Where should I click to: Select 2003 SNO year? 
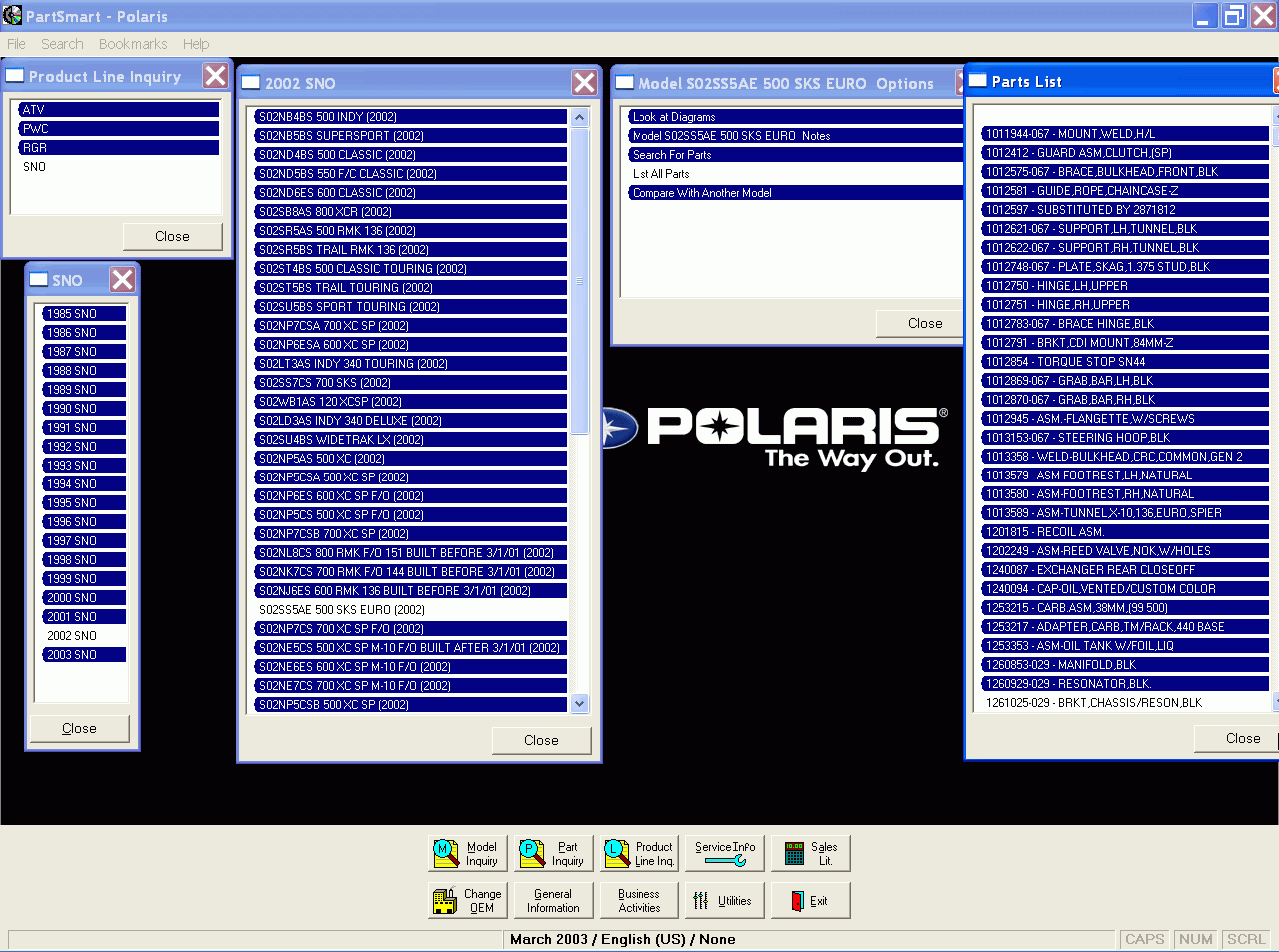click(84, 655)
